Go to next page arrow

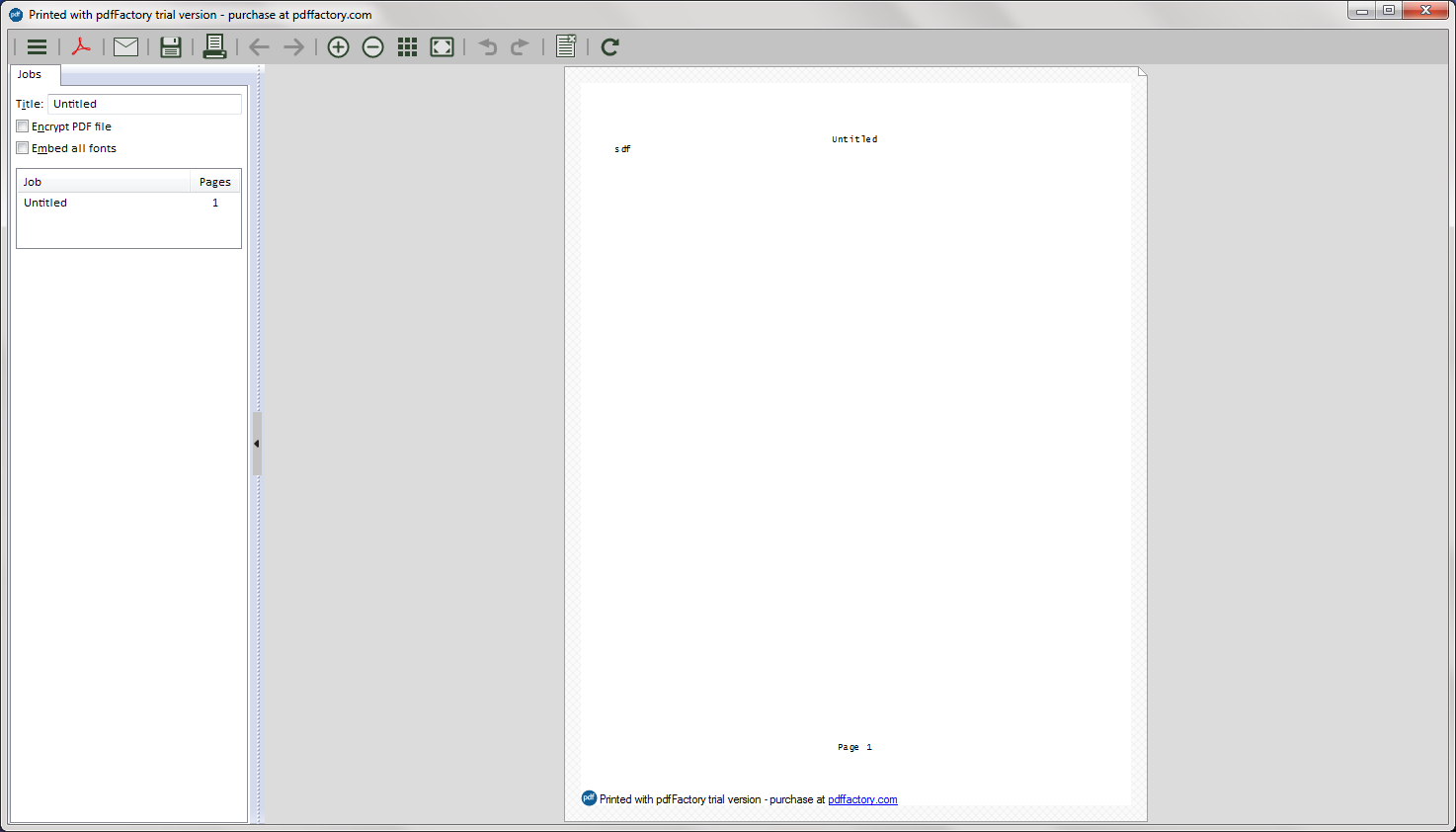pos(293,46)
